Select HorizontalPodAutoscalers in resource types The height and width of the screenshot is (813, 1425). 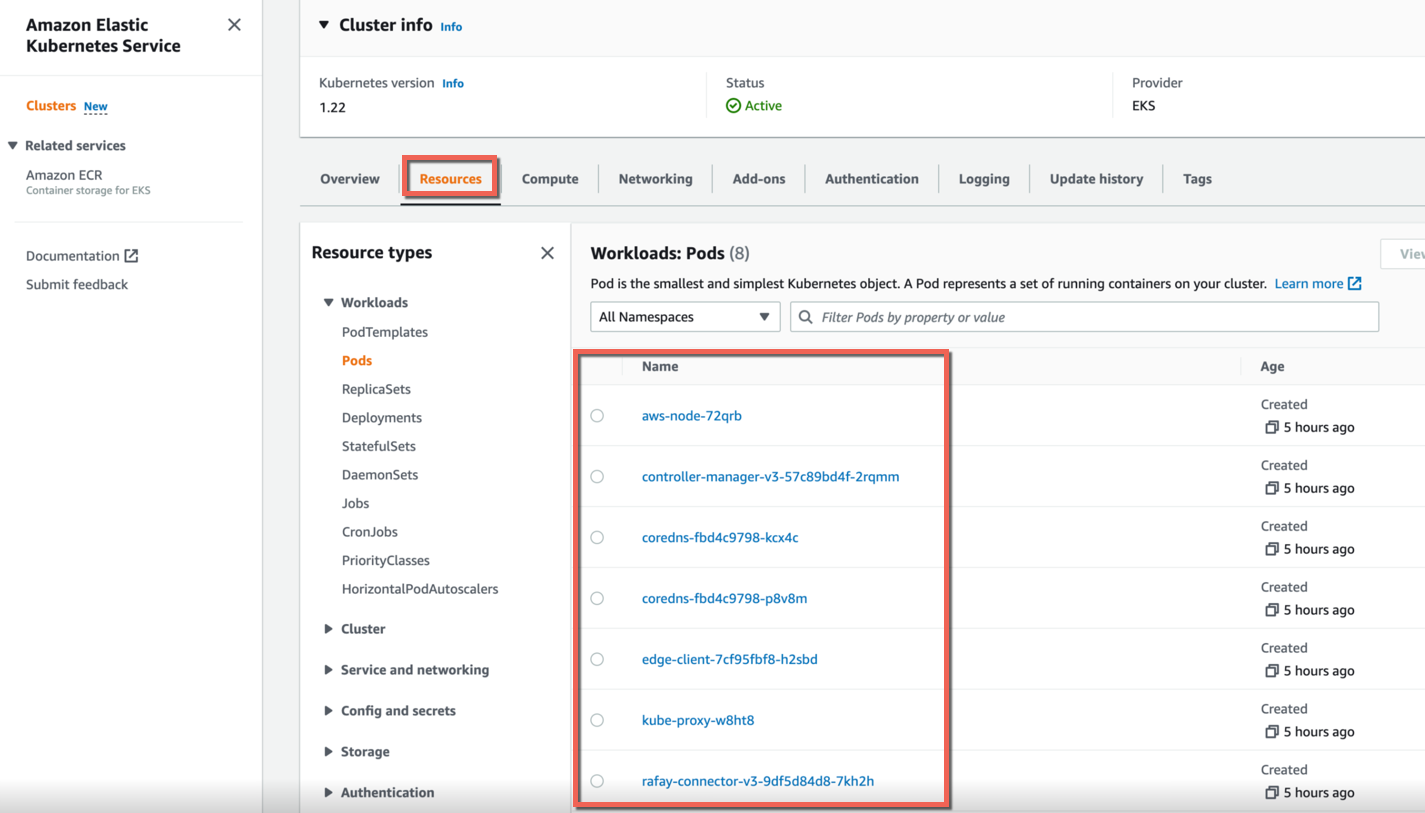coord(420,589)
